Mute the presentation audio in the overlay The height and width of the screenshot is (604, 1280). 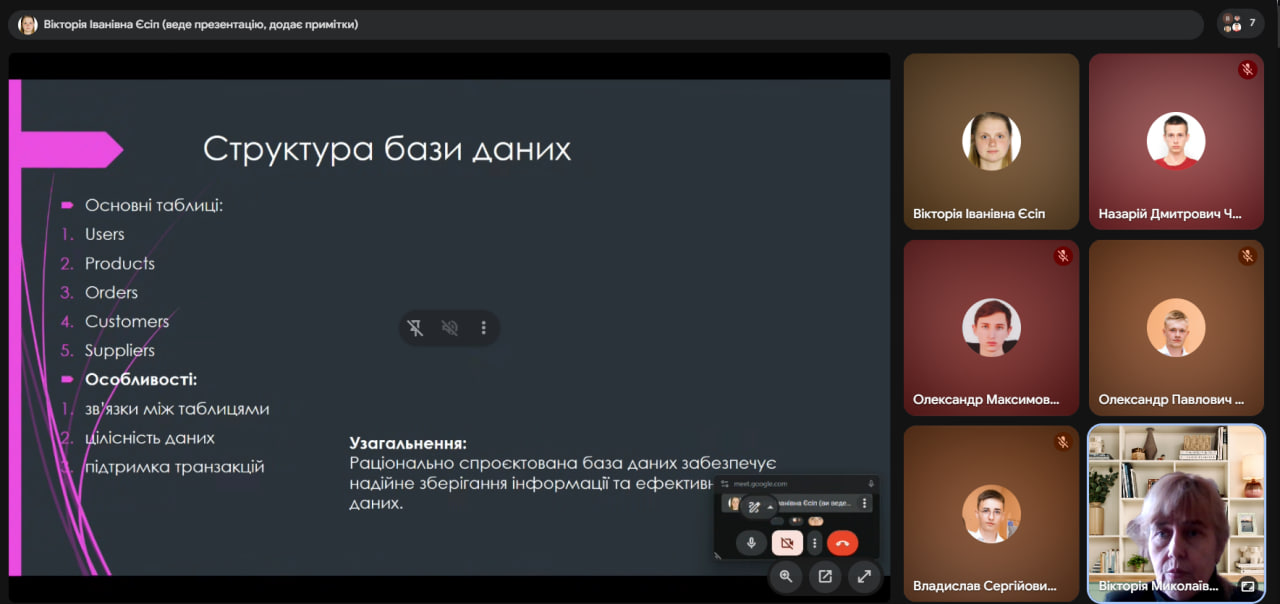pos(450,327)
